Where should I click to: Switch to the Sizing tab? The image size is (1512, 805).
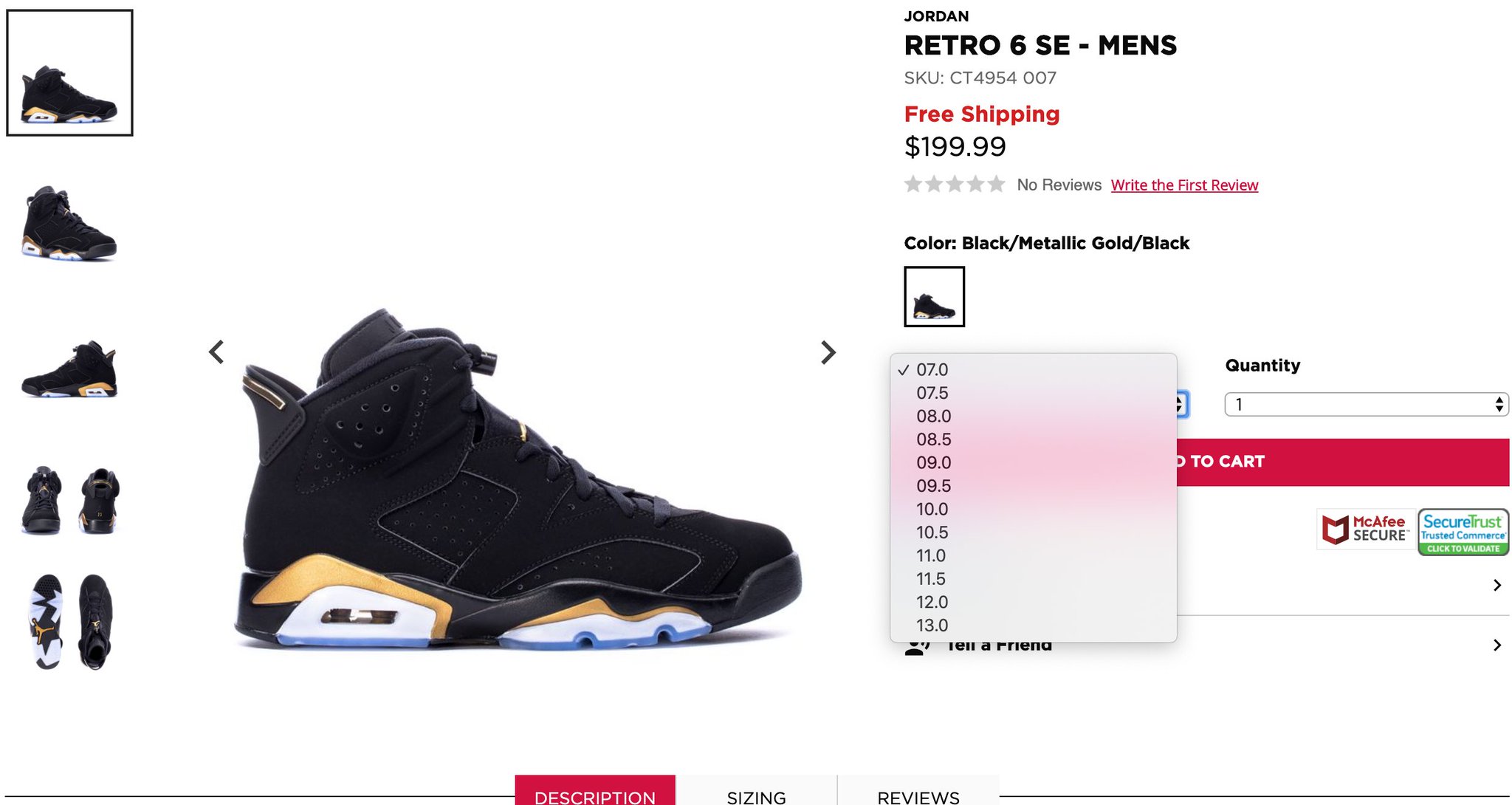757,793
